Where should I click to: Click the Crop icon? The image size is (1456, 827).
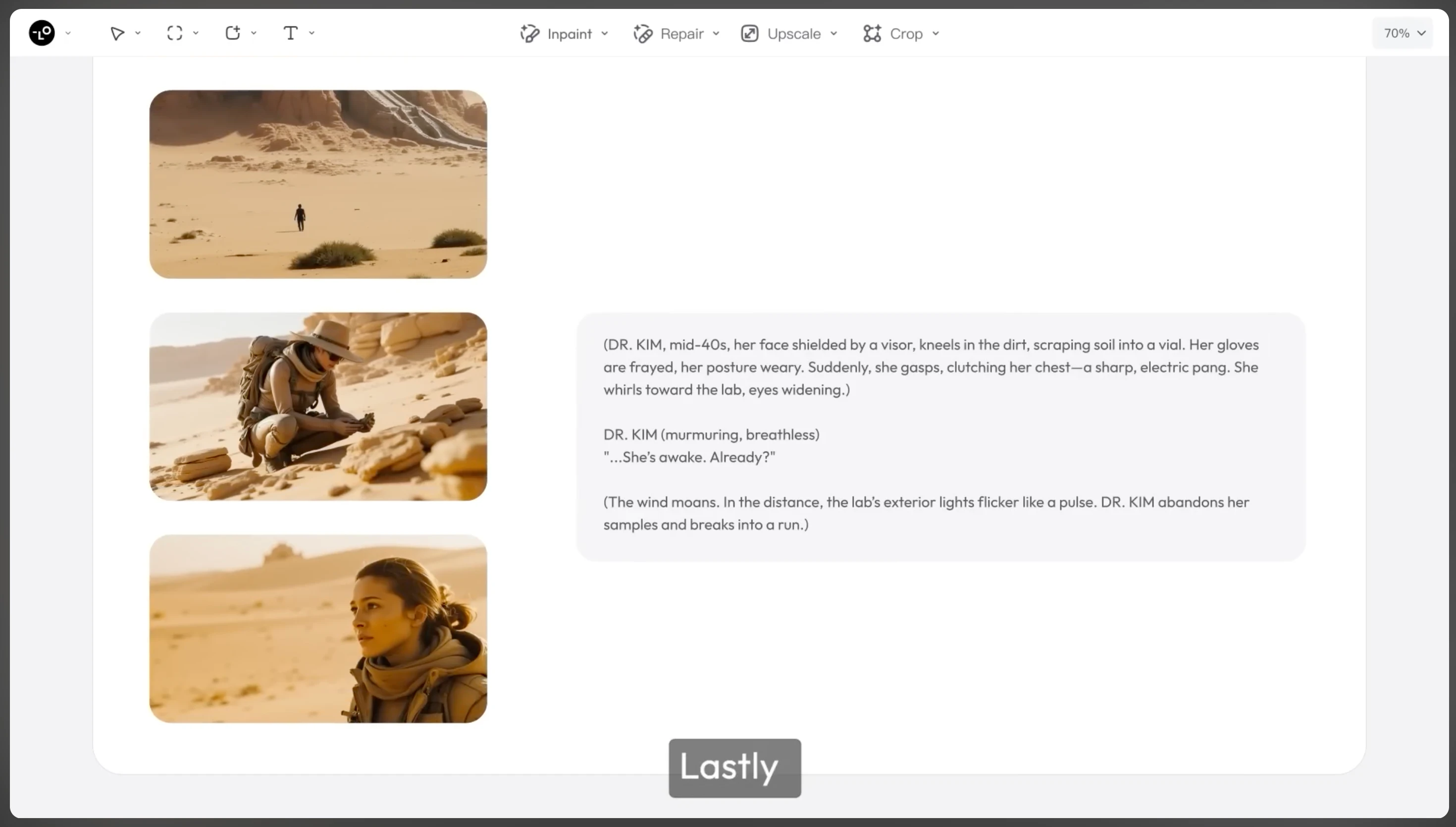click(872, 34)
